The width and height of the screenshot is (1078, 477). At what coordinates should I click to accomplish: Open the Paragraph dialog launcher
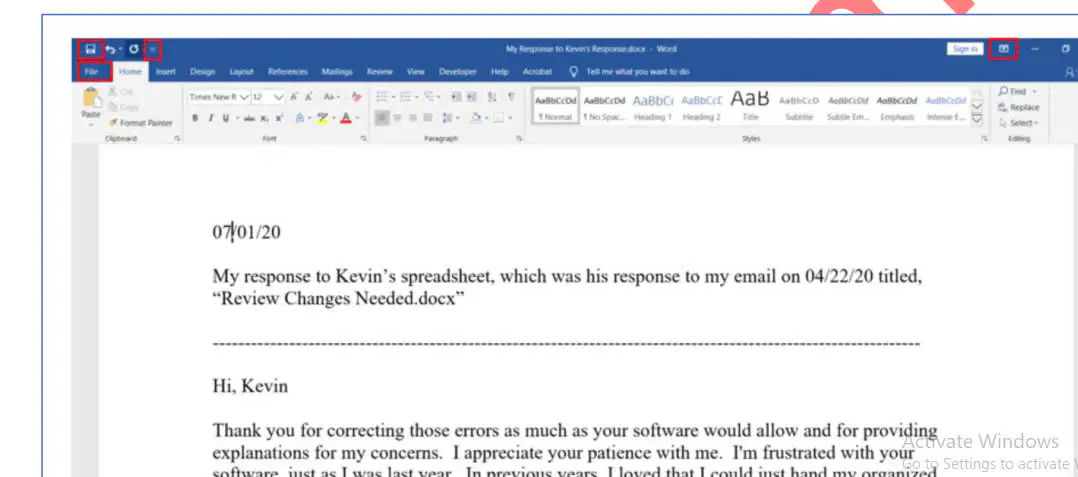[519, 139]
